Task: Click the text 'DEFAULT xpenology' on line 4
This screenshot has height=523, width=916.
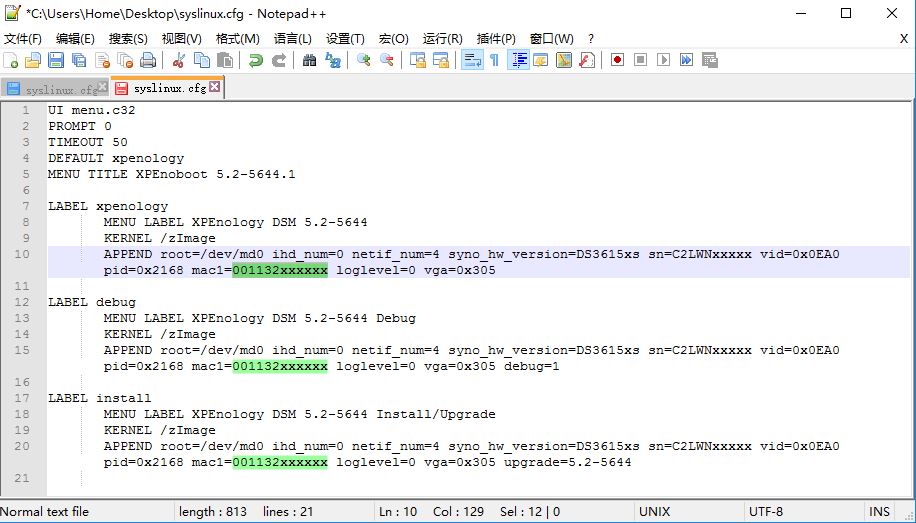Action: [x=116, y=158]
